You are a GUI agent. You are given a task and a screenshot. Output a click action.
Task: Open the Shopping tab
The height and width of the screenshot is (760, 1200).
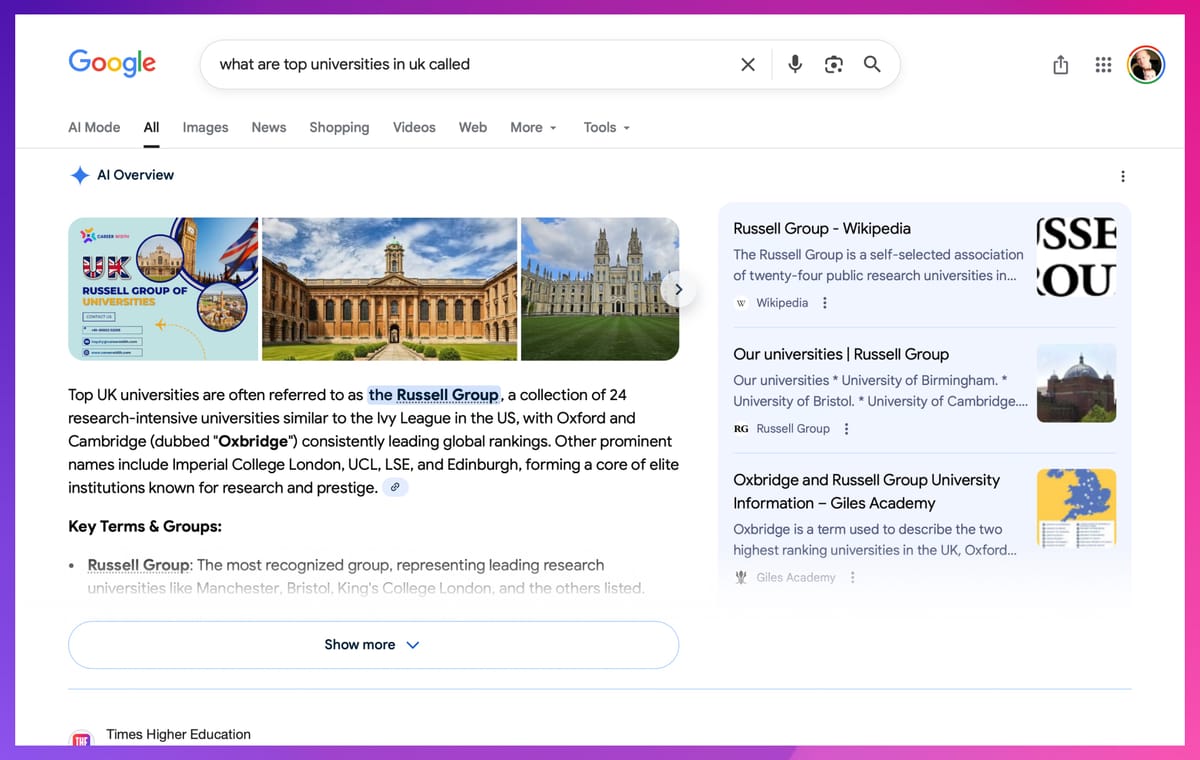pyautogui.click(x=339, y=127)
